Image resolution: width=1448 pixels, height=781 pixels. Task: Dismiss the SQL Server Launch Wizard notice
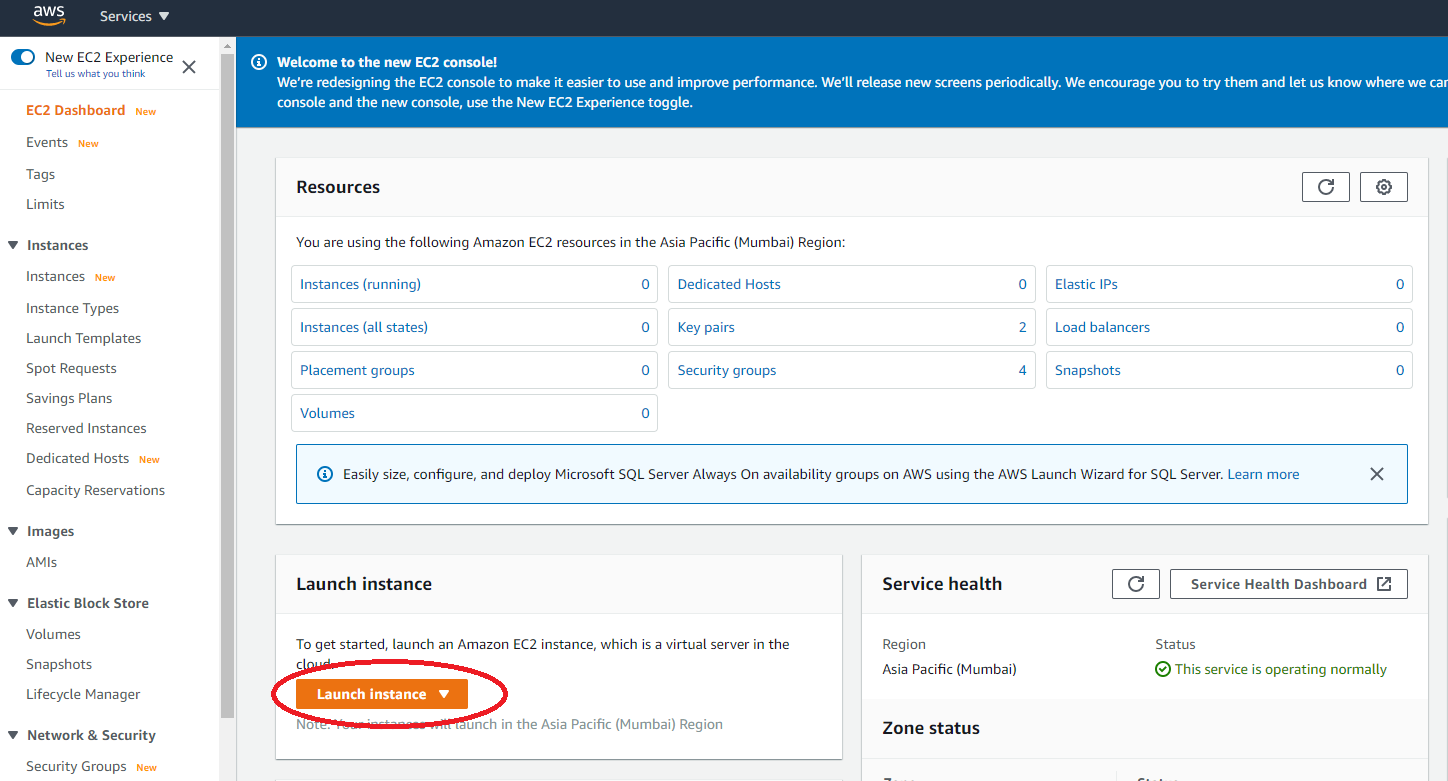[1377, 474]
